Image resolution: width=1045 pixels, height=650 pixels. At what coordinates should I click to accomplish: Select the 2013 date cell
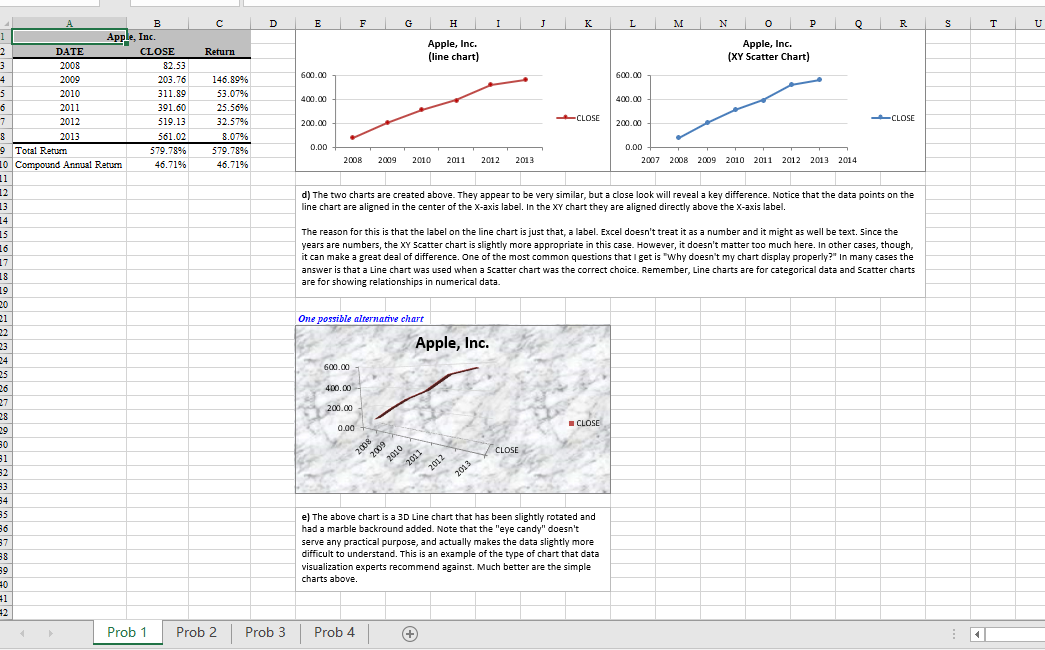pos(69,136)
